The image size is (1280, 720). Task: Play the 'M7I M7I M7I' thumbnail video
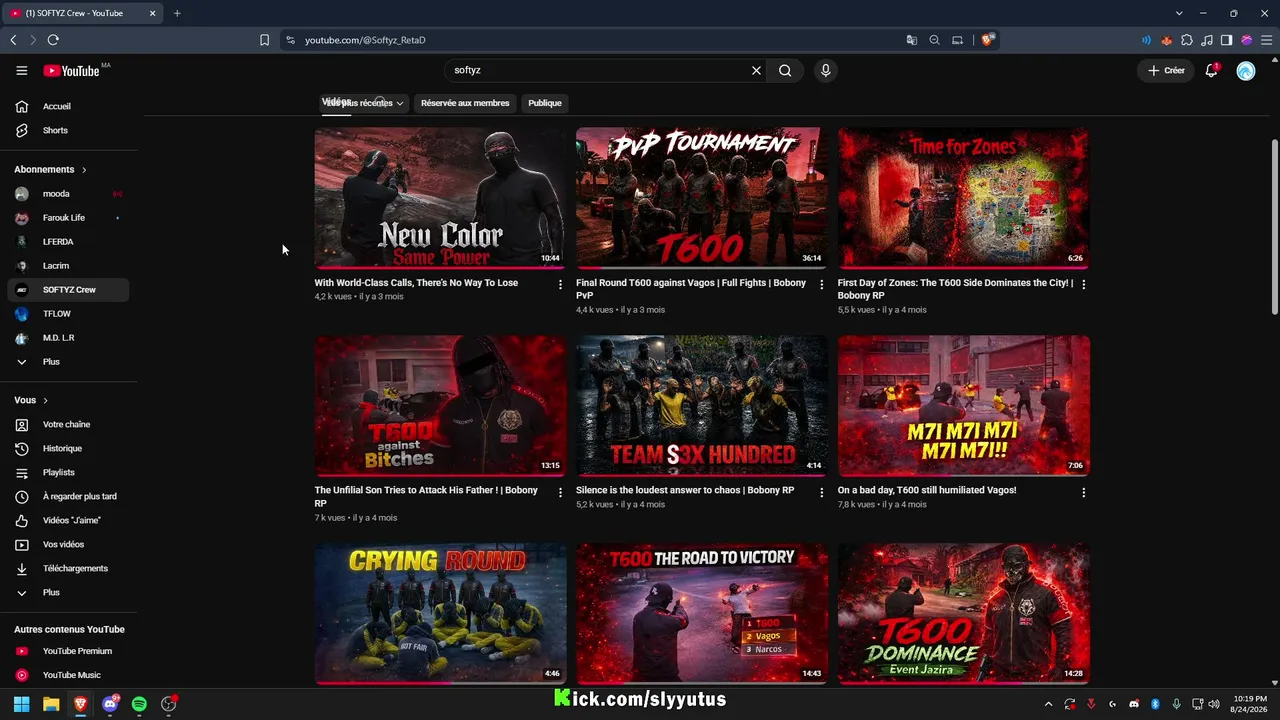964,405
